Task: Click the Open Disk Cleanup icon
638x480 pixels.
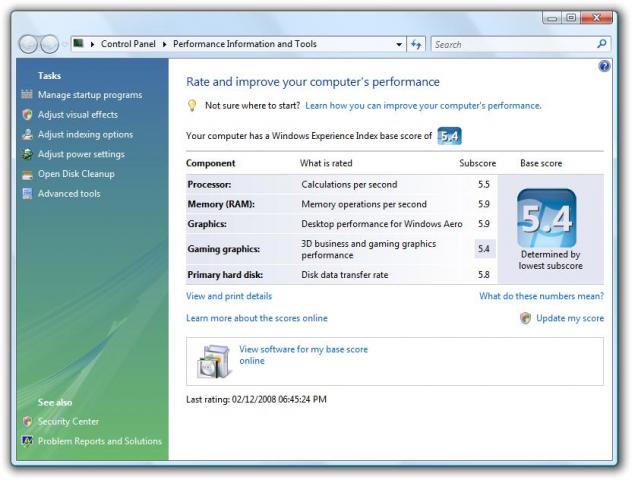Action: click(27, 175)
